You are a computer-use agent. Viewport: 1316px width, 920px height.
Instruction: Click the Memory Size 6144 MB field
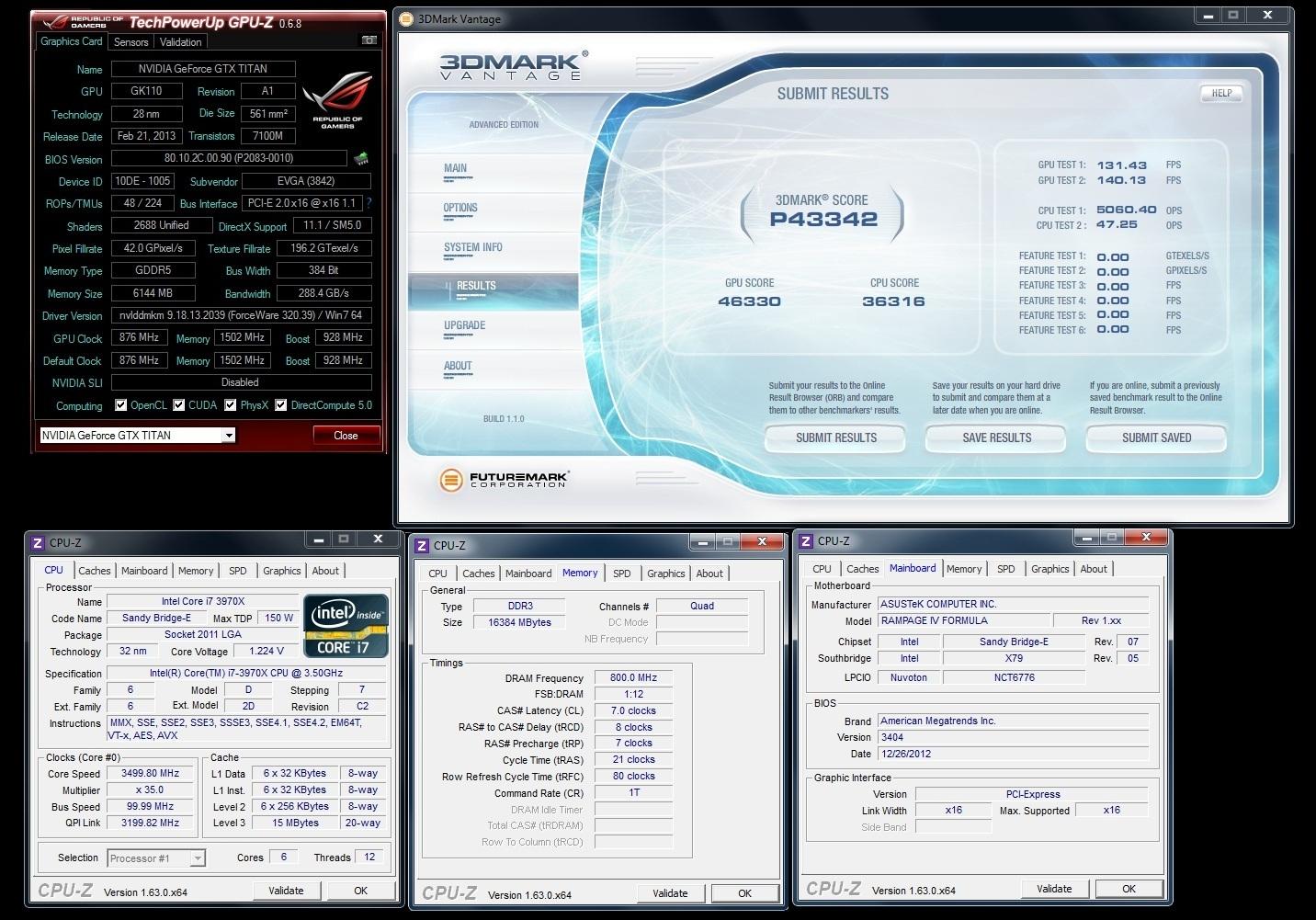[153, 293]
